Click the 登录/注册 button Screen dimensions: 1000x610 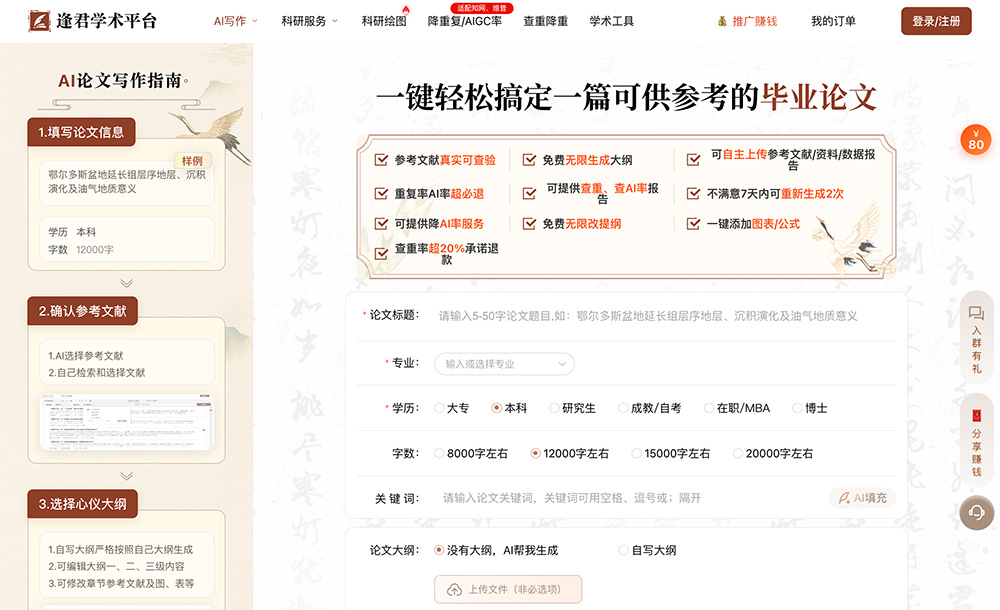(x=936, y=21)
